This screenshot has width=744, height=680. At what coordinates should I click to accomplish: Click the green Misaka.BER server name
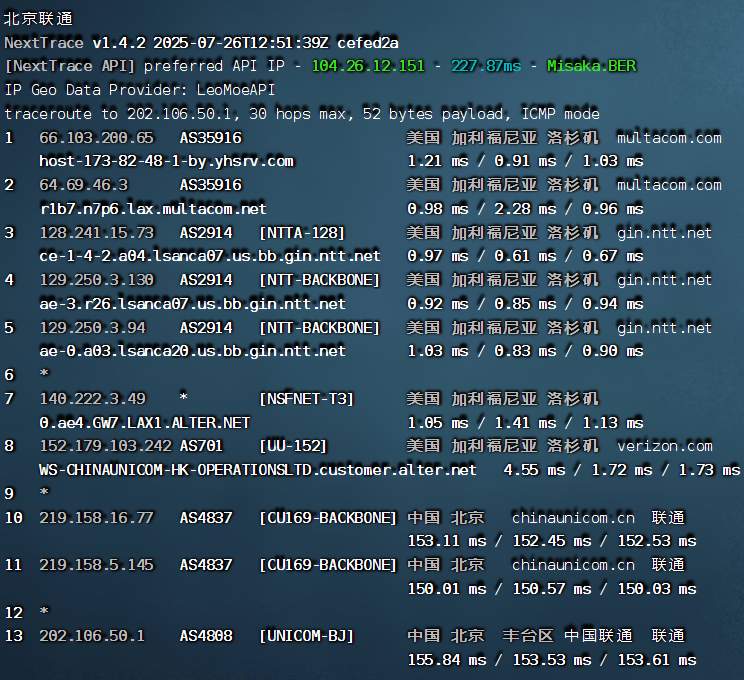(x=591, y=66)
